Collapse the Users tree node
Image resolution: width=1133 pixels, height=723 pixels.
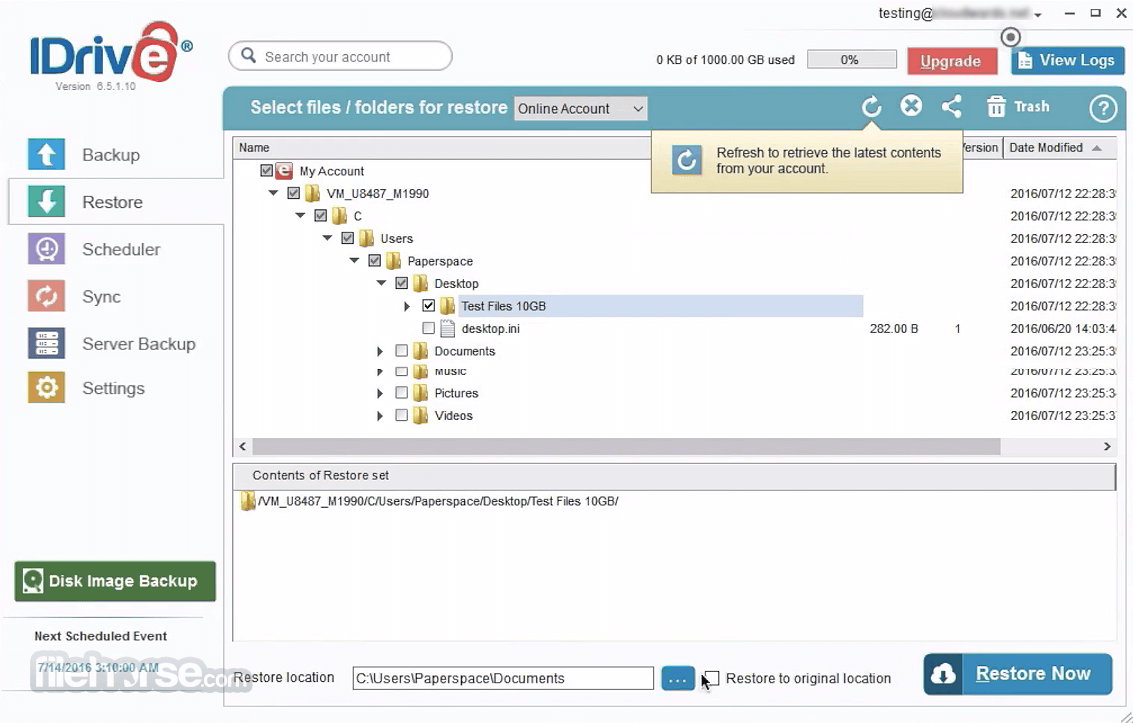point(327,238)
